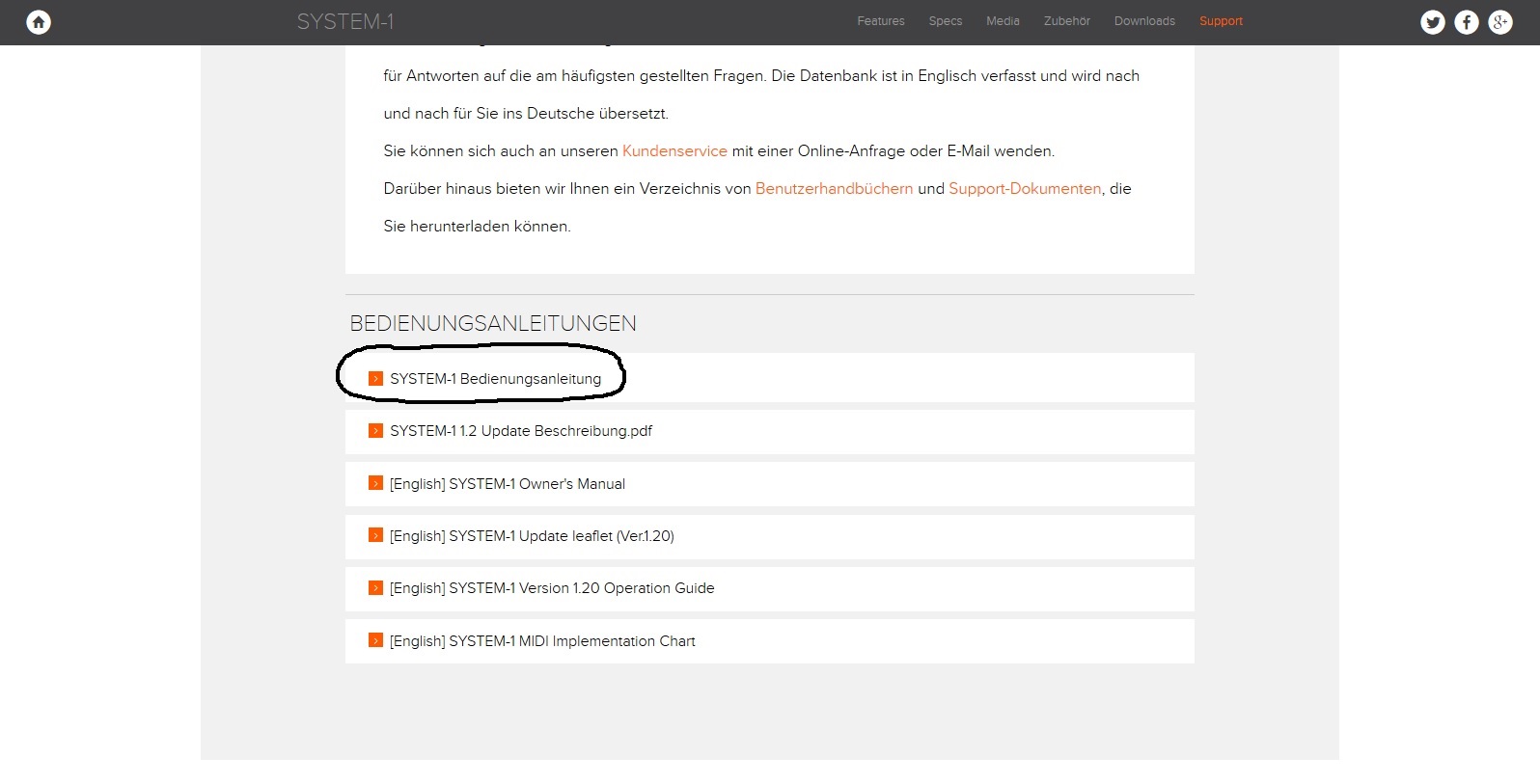Open [English] SYSTEM-1 Update leaflet (Ver.1.20)

click(532, 536)
